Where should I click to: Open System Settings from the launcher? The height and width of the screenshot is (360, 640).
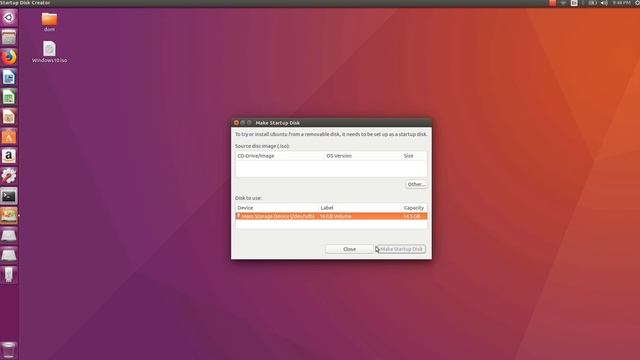point(9,176)
